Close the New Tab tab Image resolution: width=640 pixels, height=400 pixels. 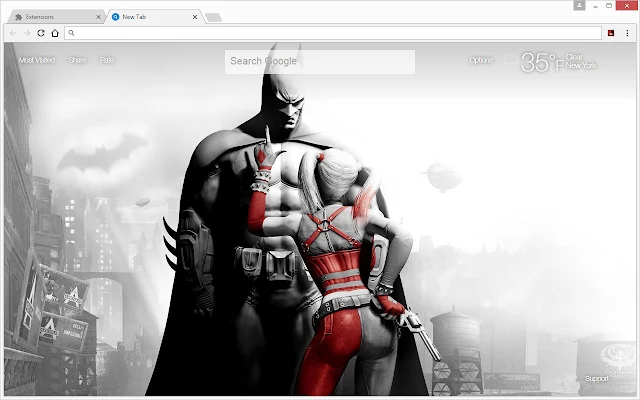tap(195, 17)
